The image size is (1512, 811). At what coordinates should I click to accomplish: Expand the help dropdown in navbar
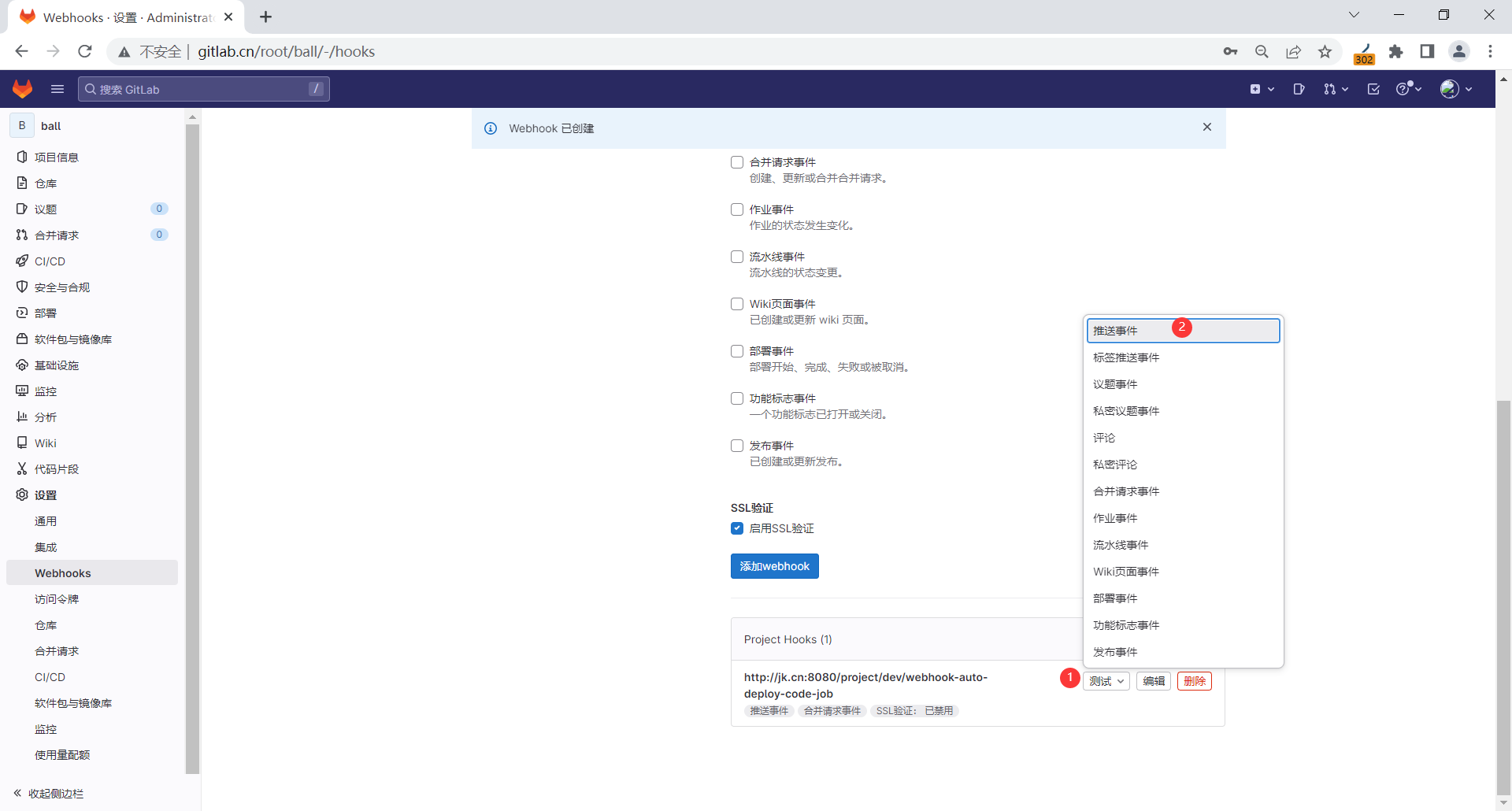click(1409, 89)
